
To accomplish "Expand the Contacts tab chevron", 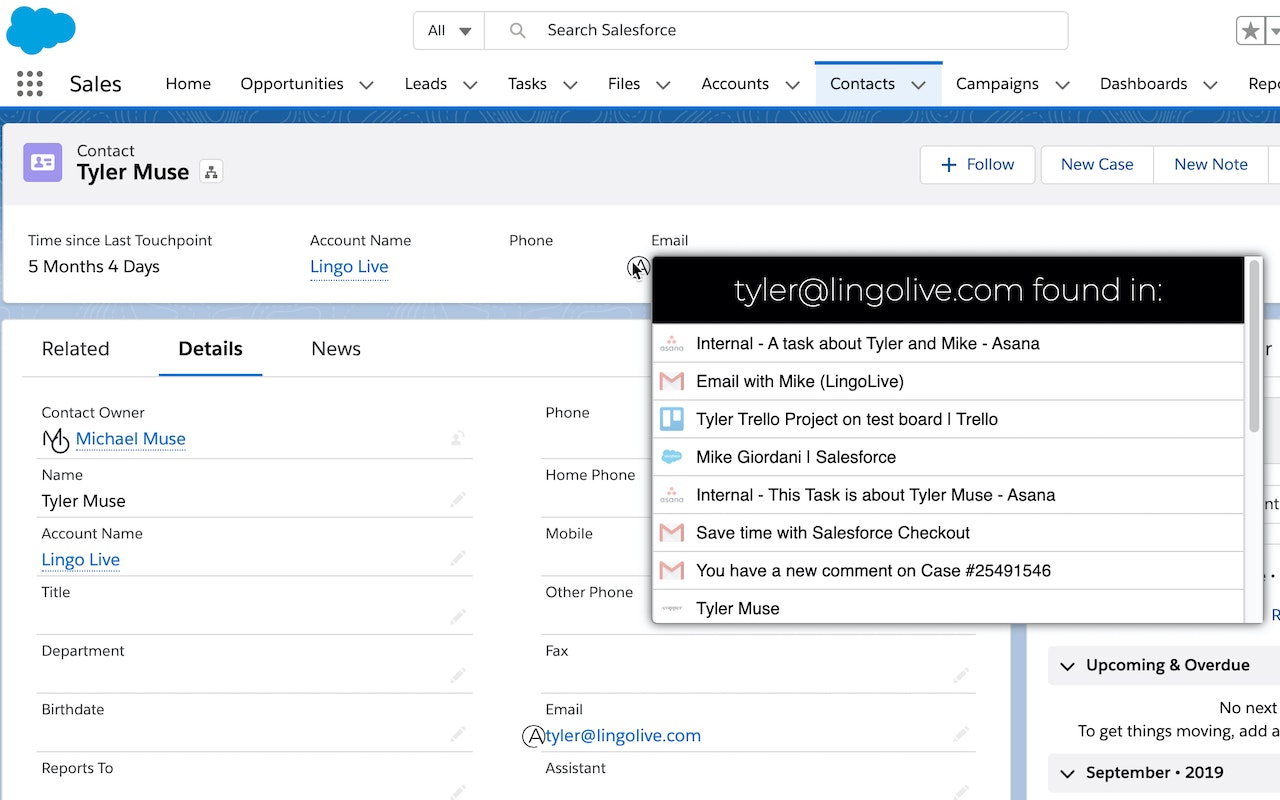I will coord(918,85).
